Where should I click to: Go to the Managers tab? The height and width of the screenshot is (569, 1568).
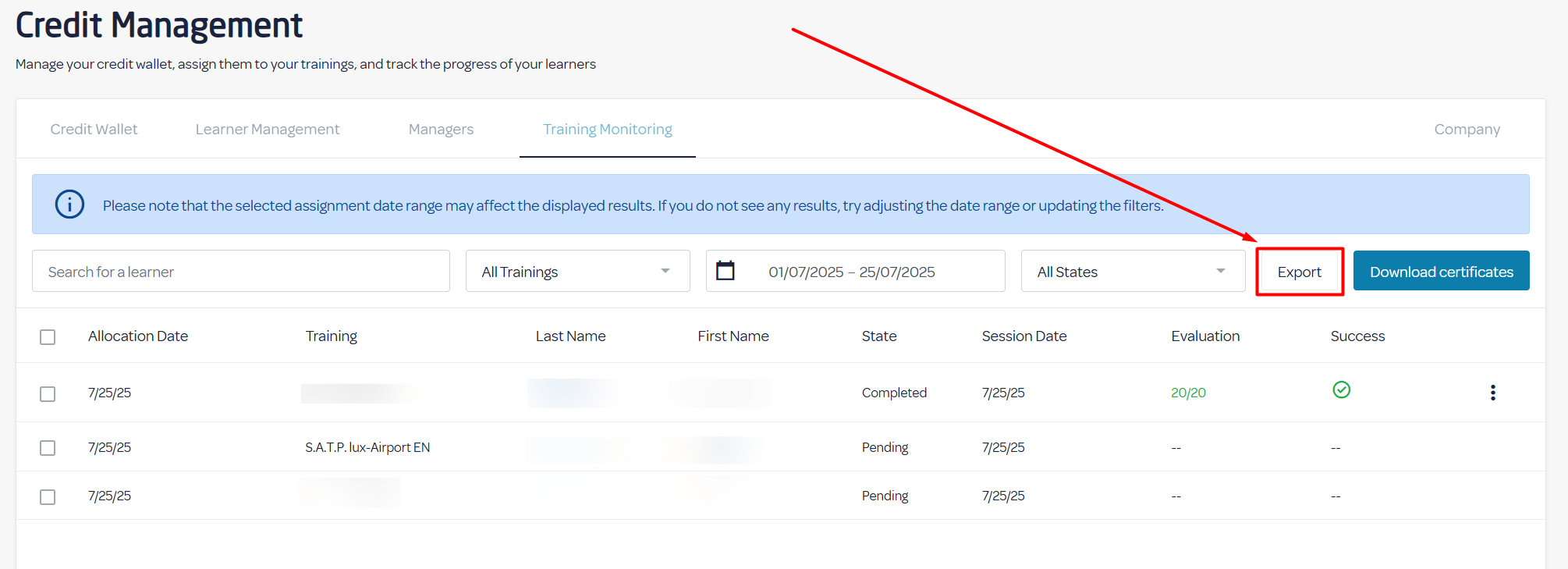coord(441,130)
